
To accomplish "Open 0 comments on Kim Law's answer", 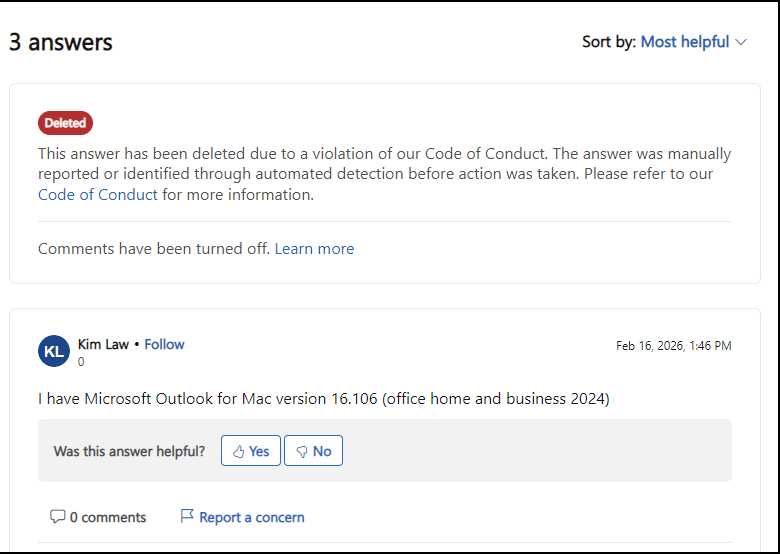I will coord(98,517).
